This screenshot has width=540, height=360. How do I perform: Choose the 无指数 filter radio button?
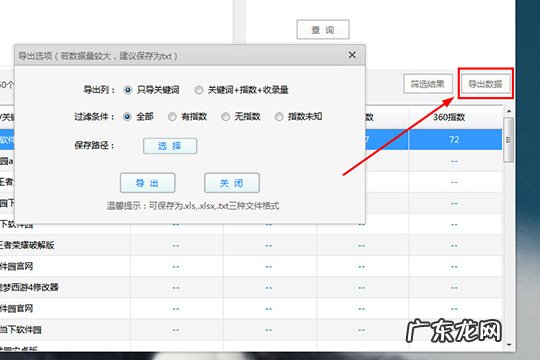coord(226,117)
